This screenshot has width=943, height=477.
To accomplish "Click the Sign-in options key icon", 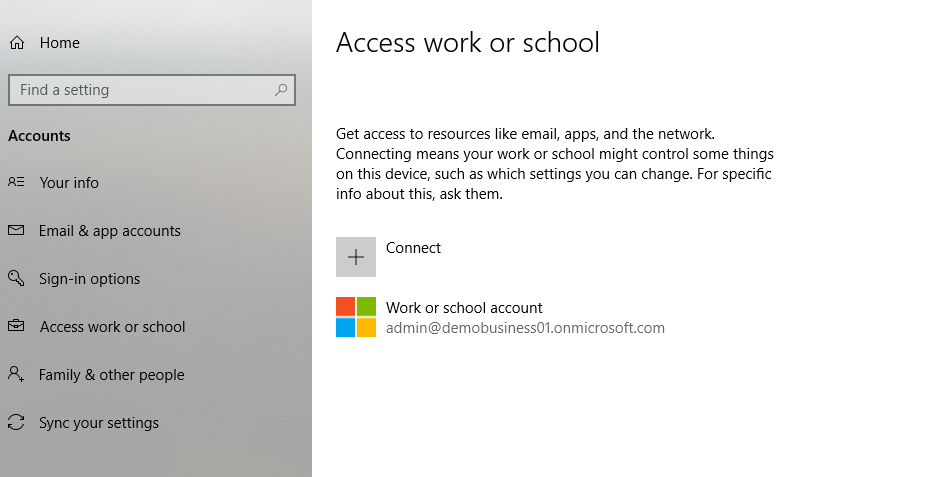I will [16, 278].
